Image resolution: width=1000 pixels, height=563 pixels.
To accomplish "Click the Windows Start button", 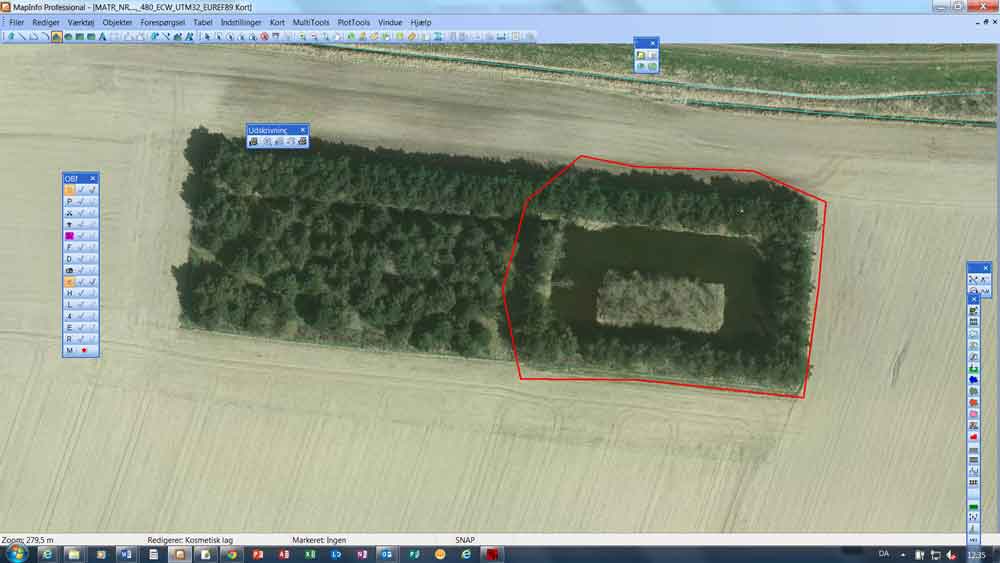I will [16, 553].
